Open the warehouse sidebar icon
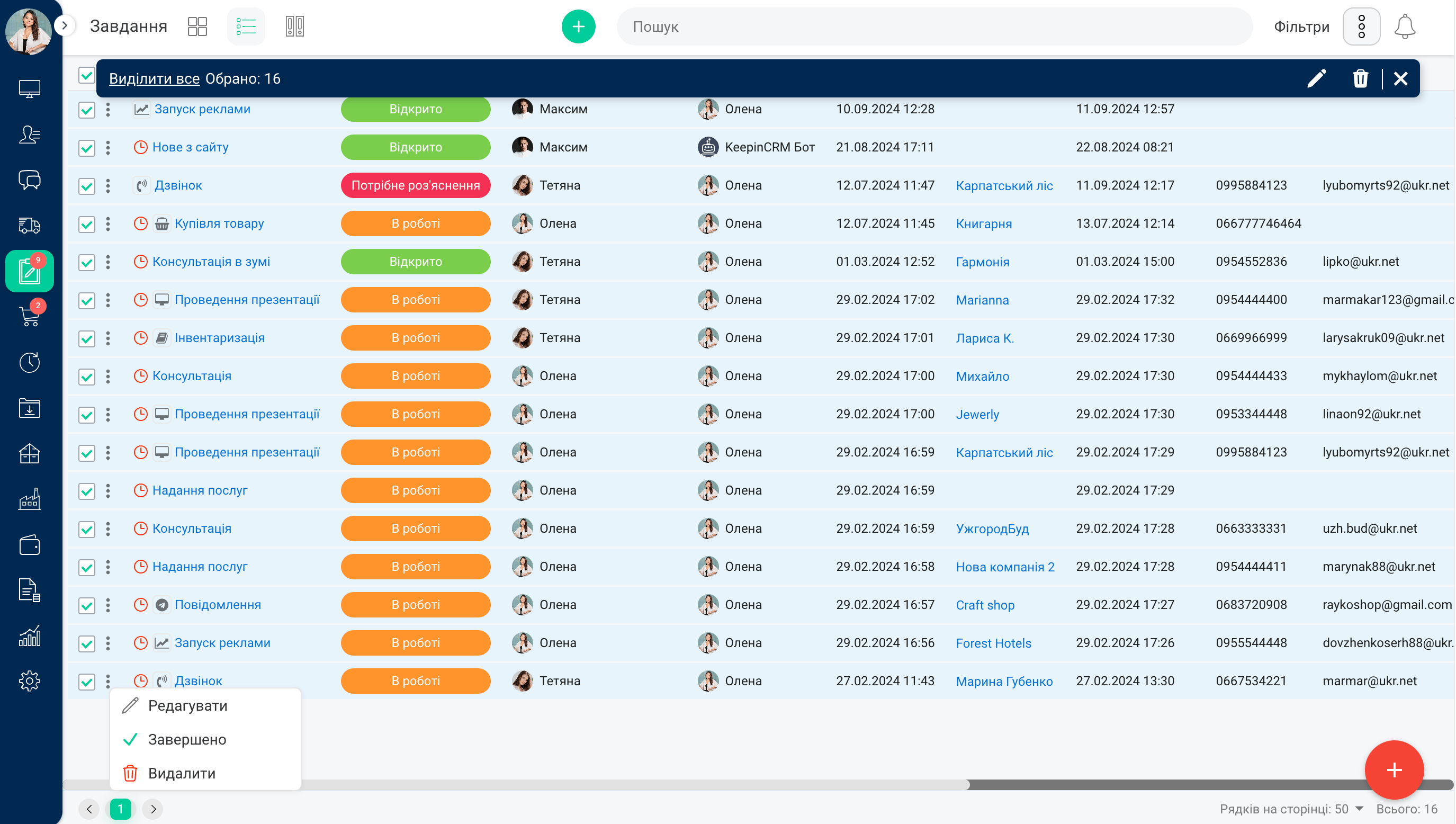Viewport: 1456px width, 824px height. pyautogui.click(x=30, y=453)
